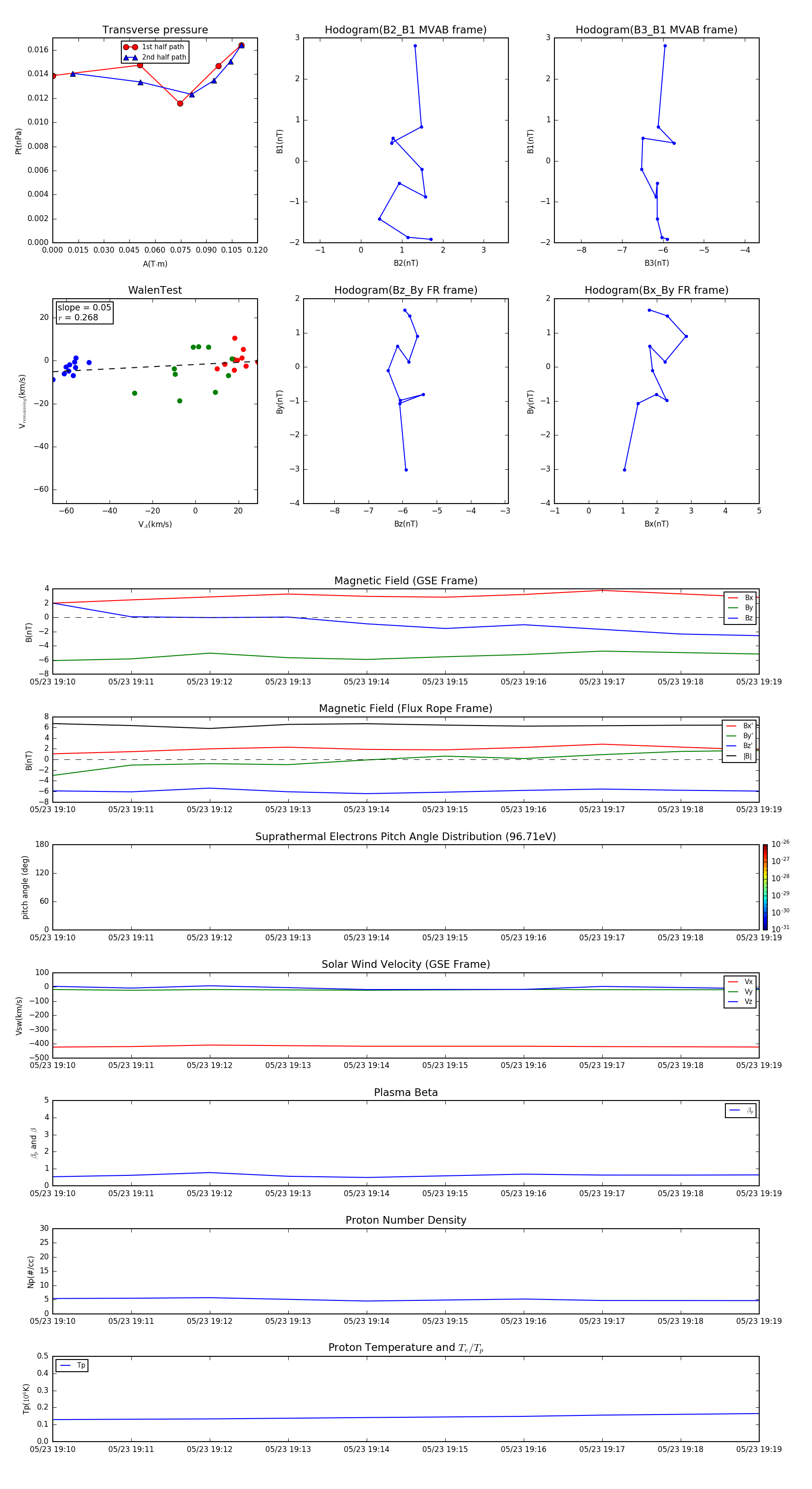Click the A(T·m) x-axis label
The image size is (812, 1489).
[155, 264]
